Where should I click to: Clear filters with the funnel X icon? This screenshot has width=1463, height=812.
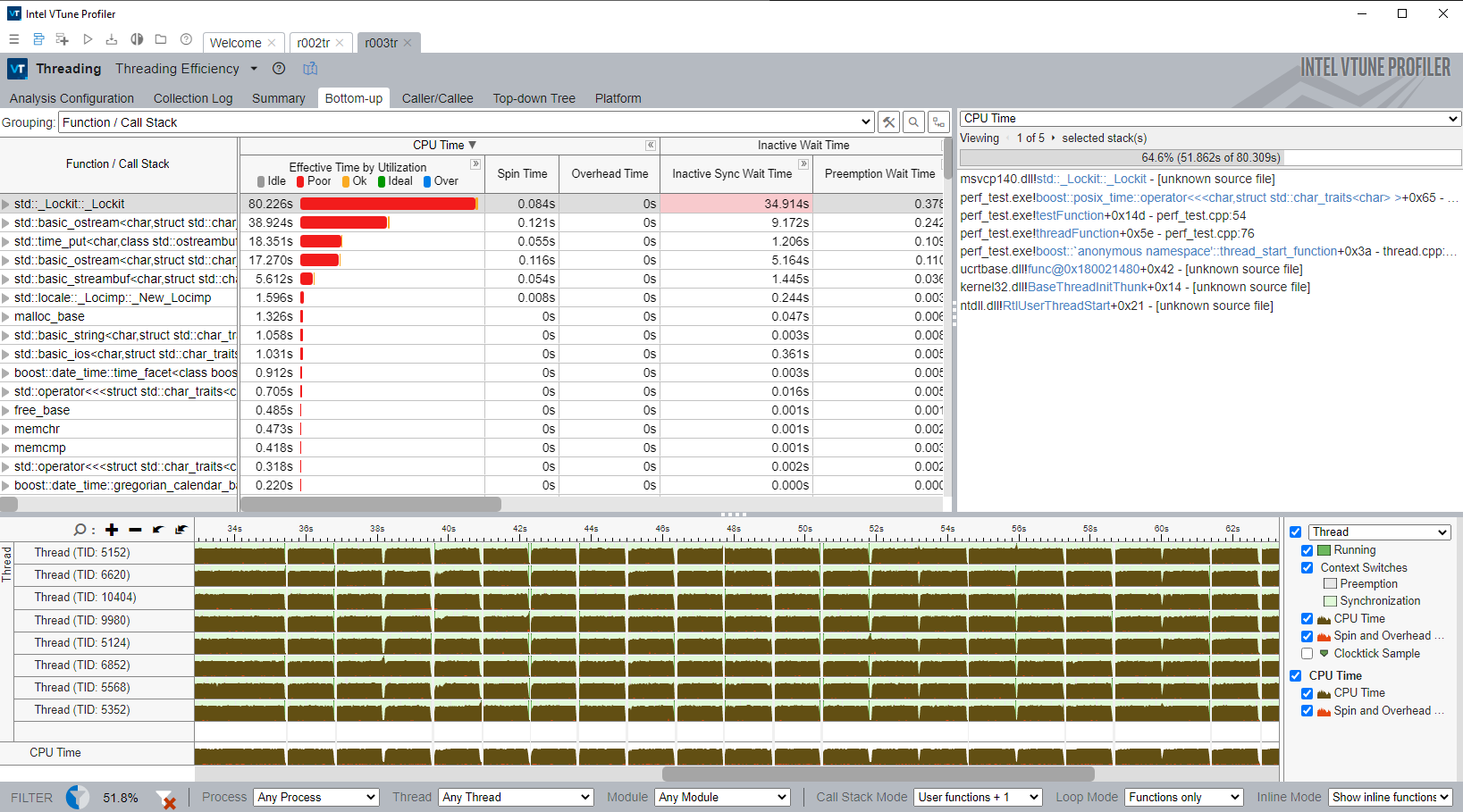tap(165, 799)
